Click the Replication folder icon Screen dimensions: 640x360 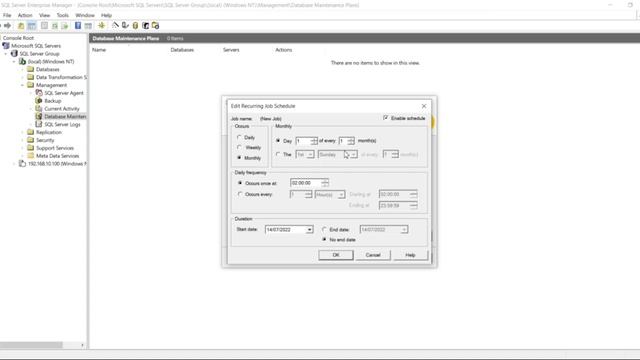(31, 132)
